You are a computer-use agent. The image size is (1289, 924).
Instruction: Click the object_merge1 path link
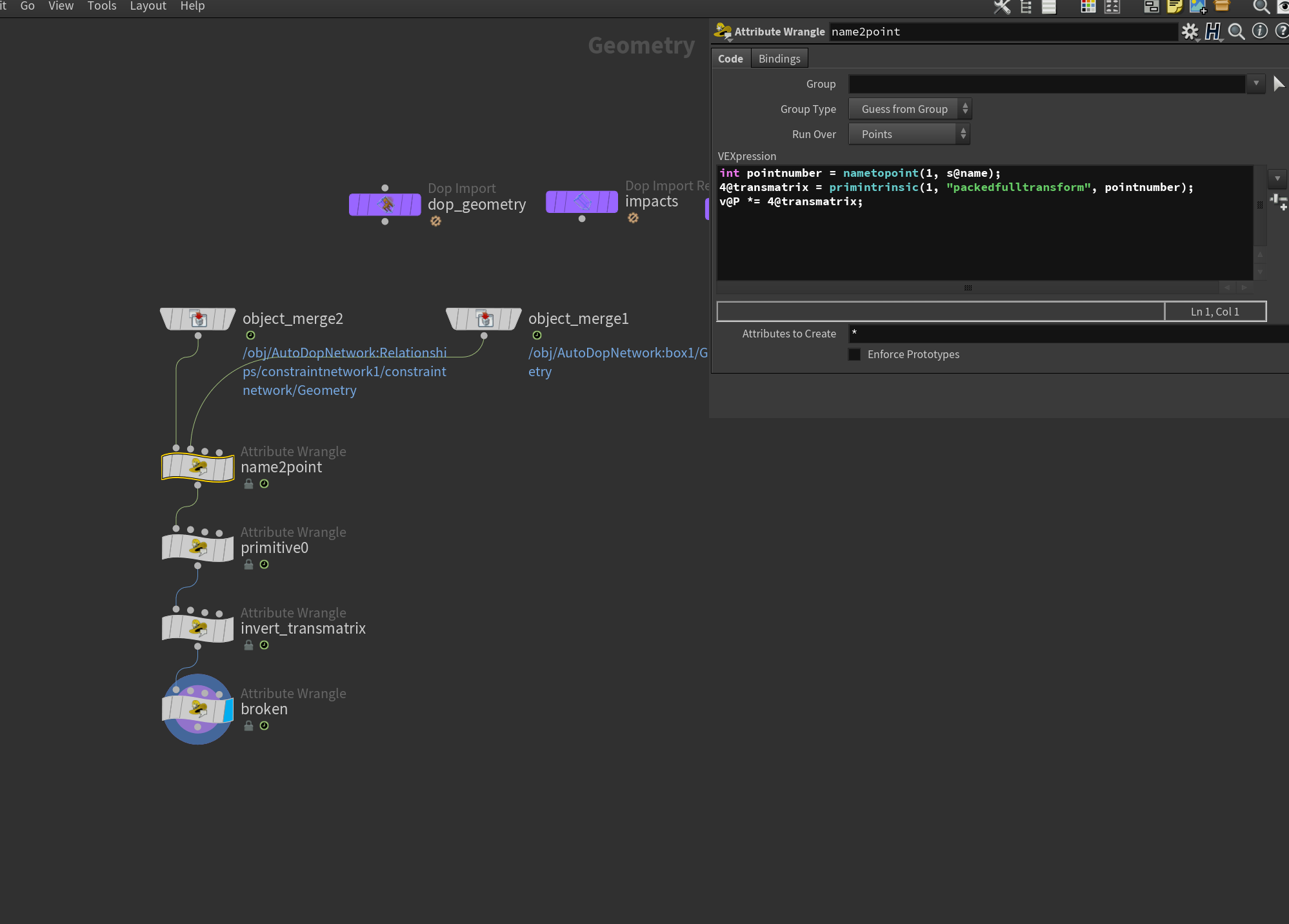point(617,353)
